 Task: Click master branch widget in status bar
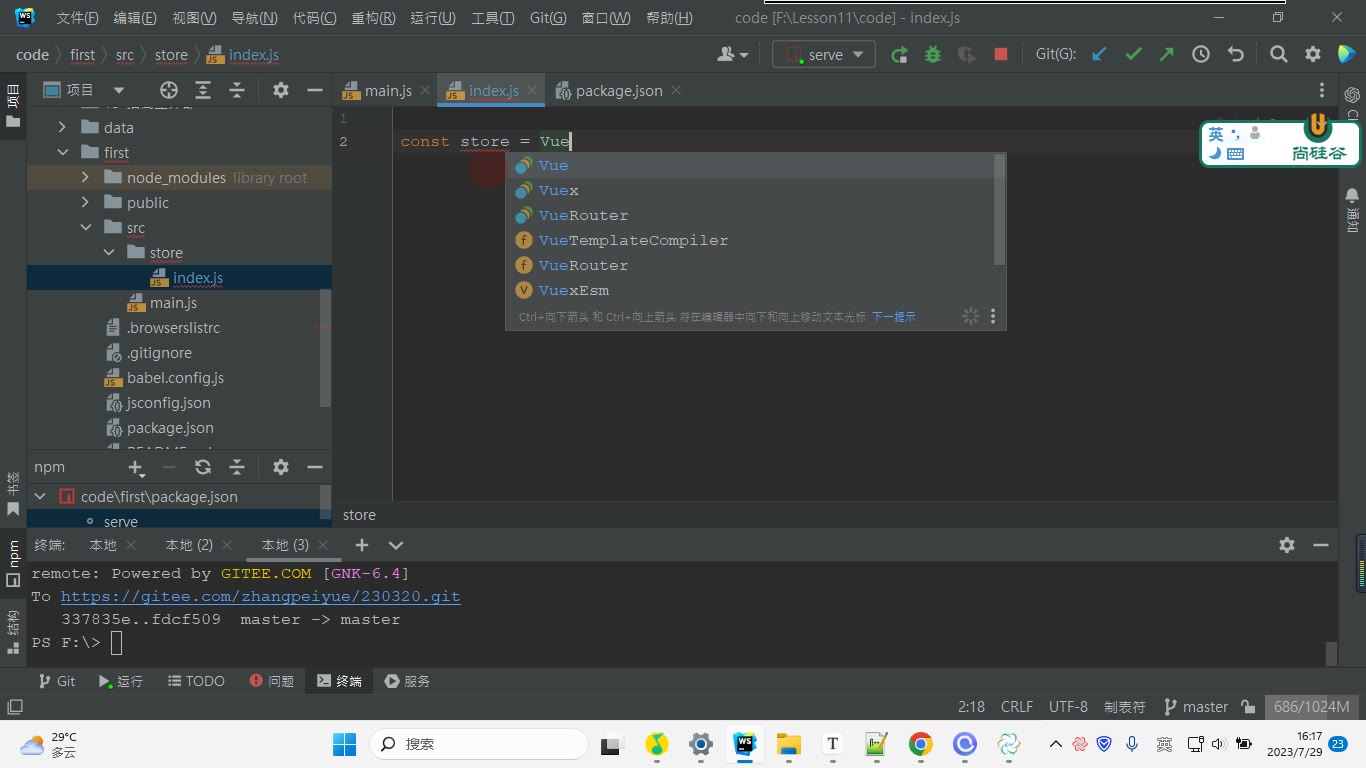pyautogui.click(x=1196, y=706)
